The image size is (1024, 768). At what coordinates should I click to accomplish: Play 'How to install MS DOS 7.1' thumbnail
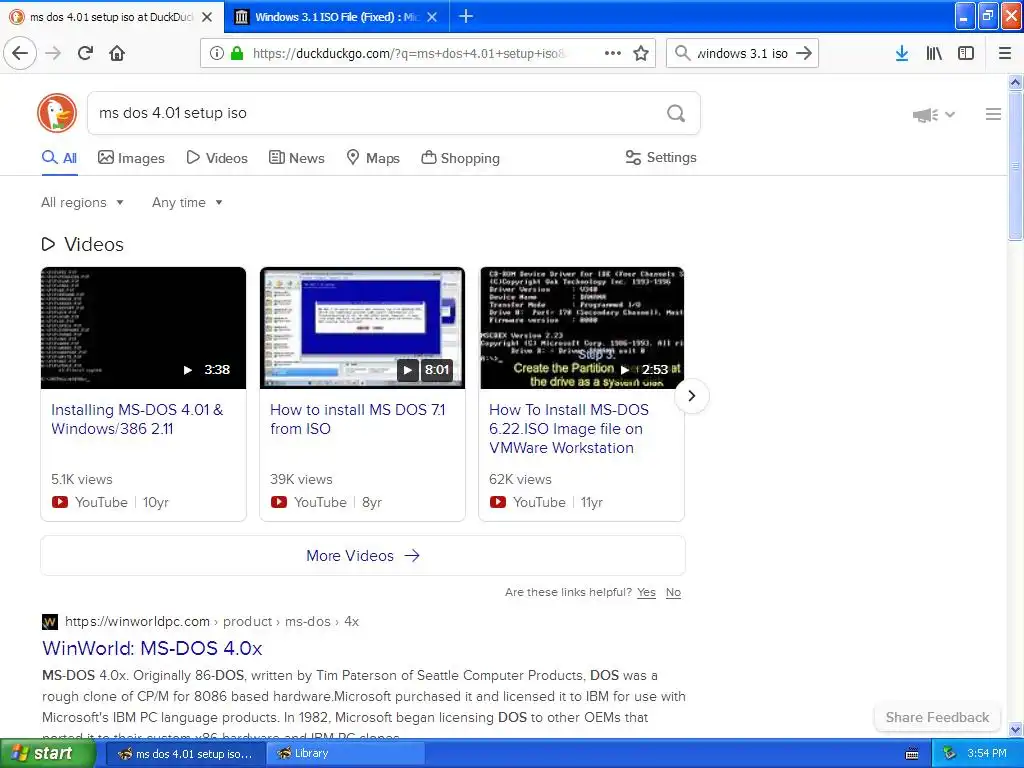[362, 328]
